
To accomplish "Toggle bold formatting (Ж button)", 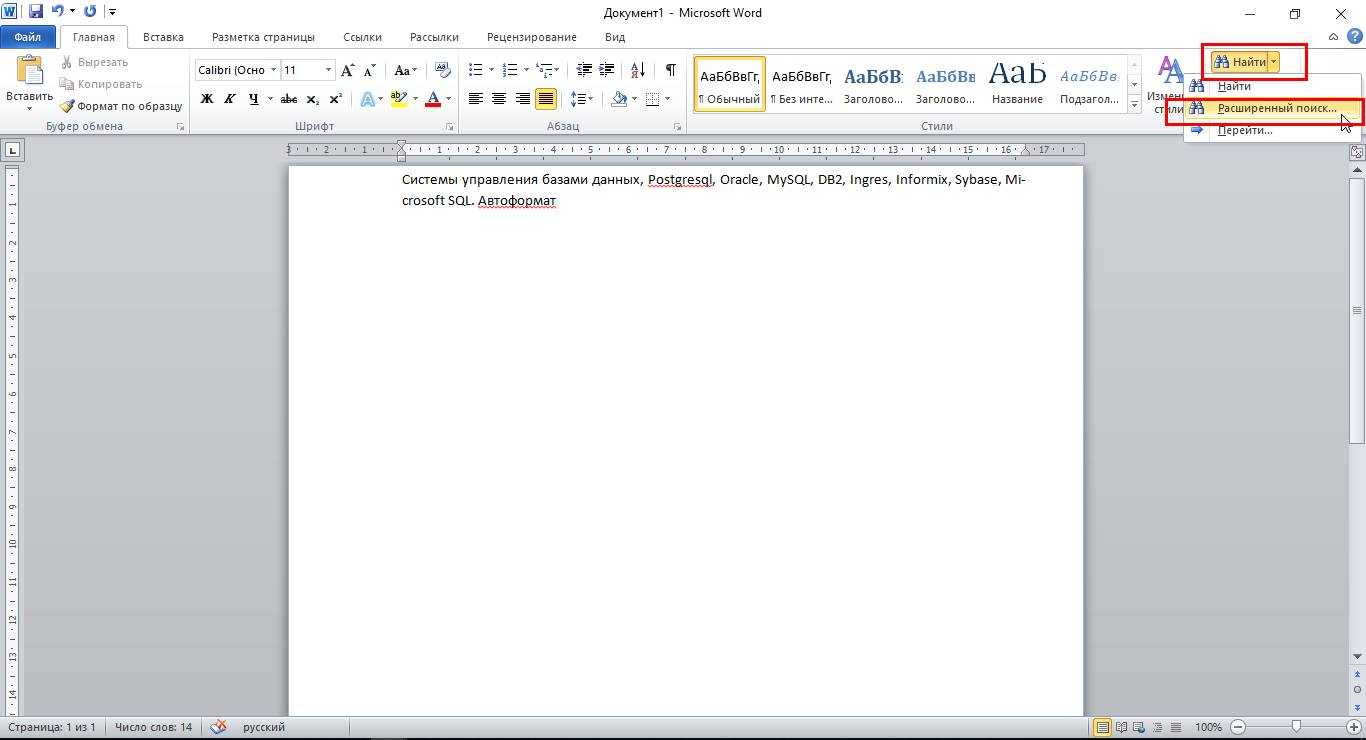I will pyautogui.click(x=207, y=99).
